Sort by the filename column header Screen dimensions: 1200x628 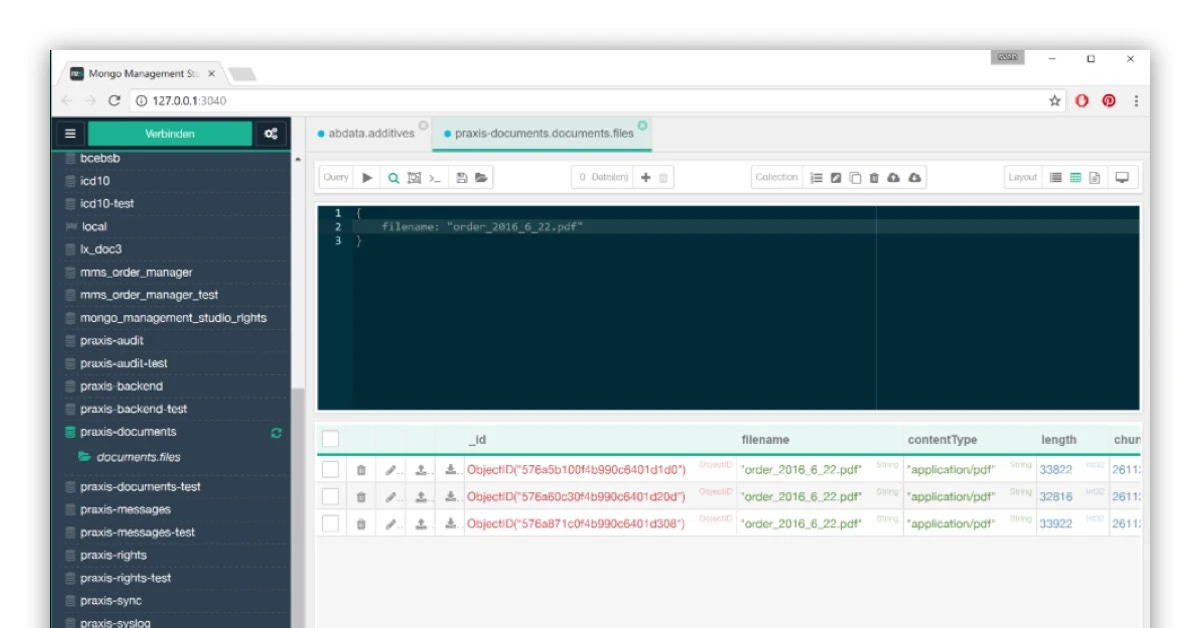coord(765,440)
